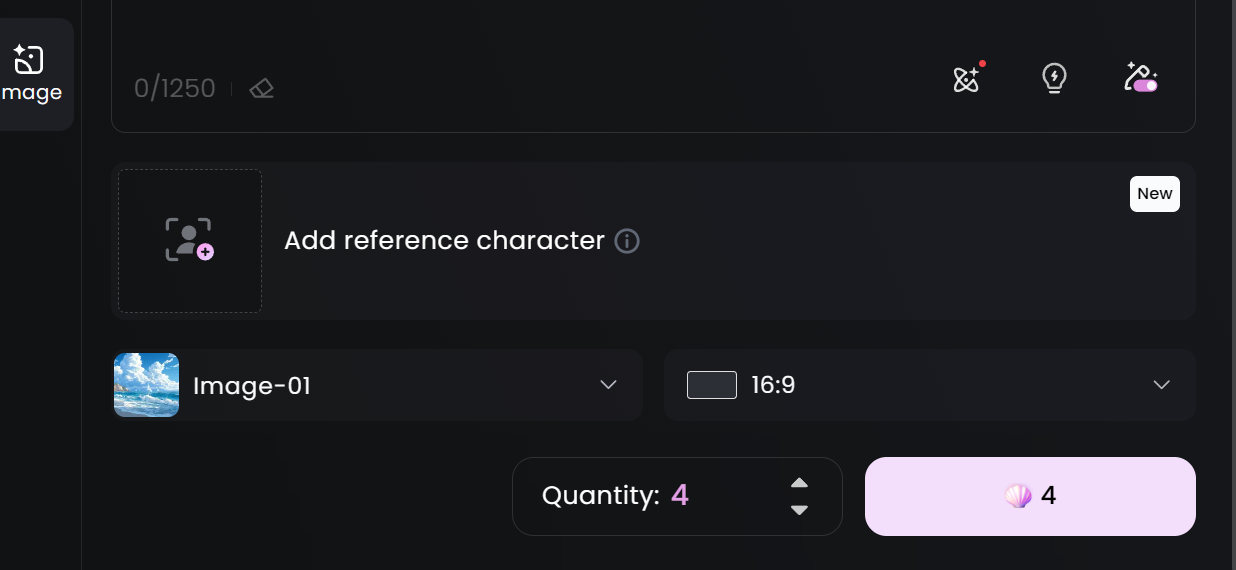The width and height of the screenshot is (1236, 570).
Task: Open the Image tab in the sidebar
Action: coord(31,74)
